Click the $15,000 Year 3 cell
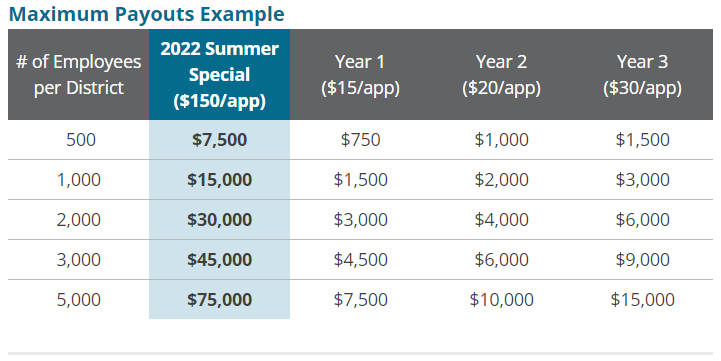 (x=642, y=300)
